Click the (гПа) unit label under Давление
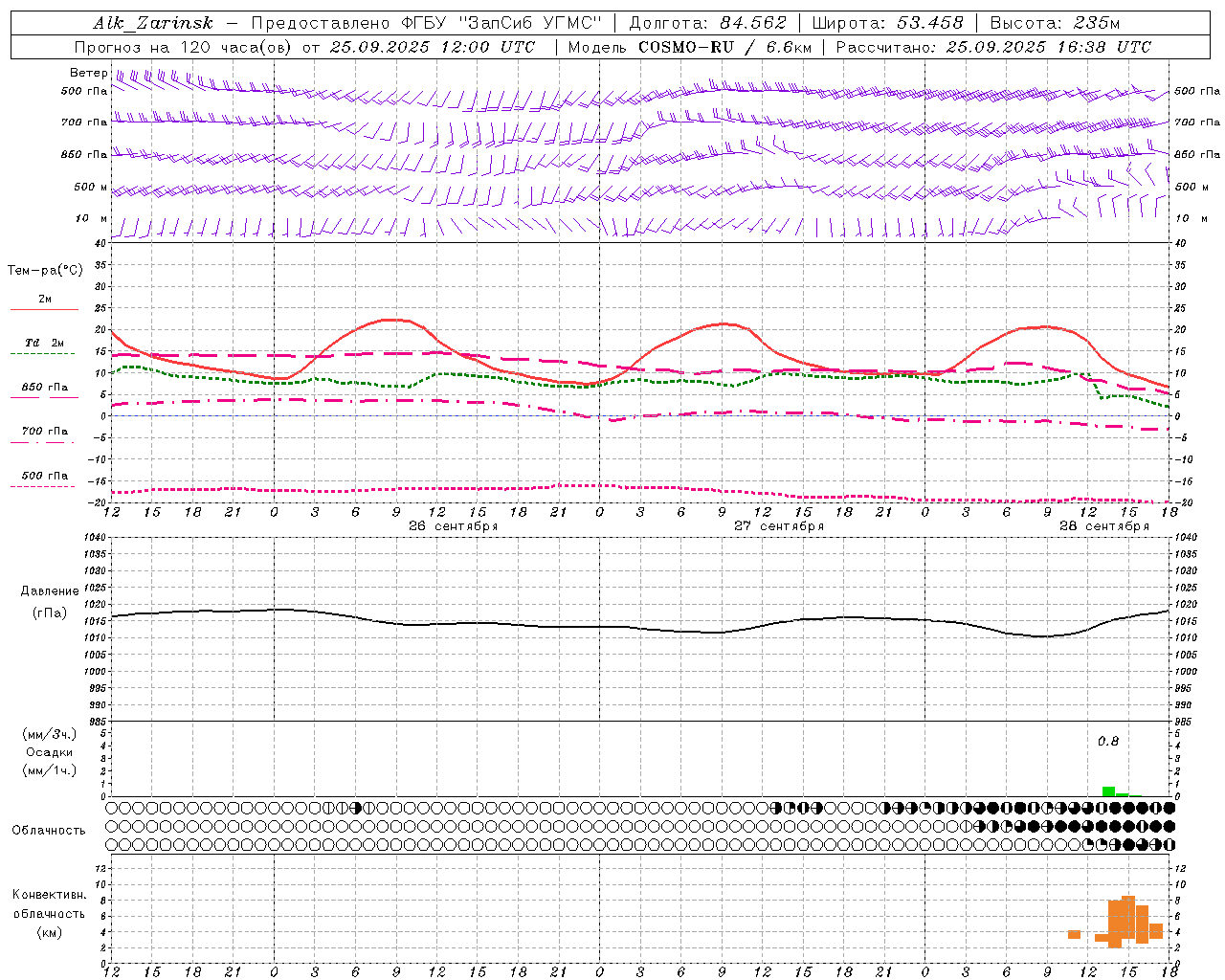The height and width of the screenshot is (980, 1225). 50,613
